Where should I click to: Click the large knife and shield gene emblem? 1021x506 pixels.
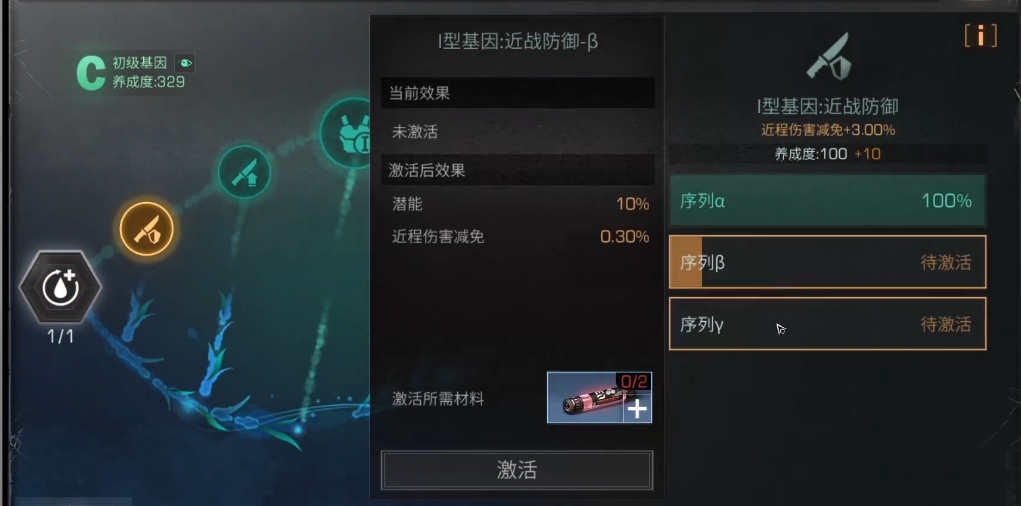(828, 56)
